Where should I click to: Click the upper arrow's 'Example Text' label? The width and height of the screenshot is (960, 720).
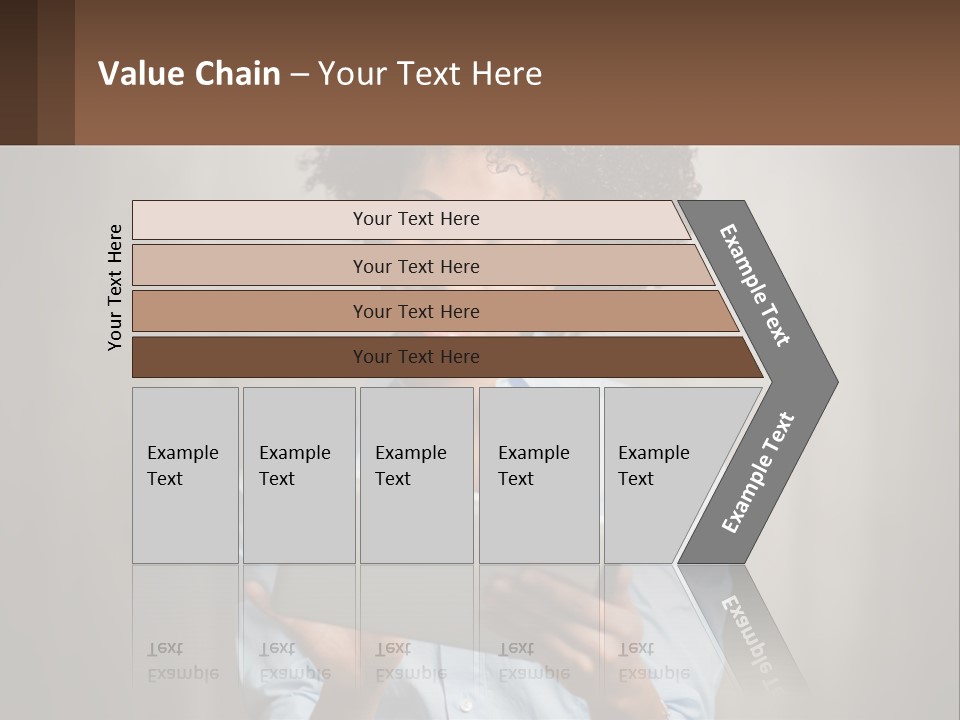754,285
